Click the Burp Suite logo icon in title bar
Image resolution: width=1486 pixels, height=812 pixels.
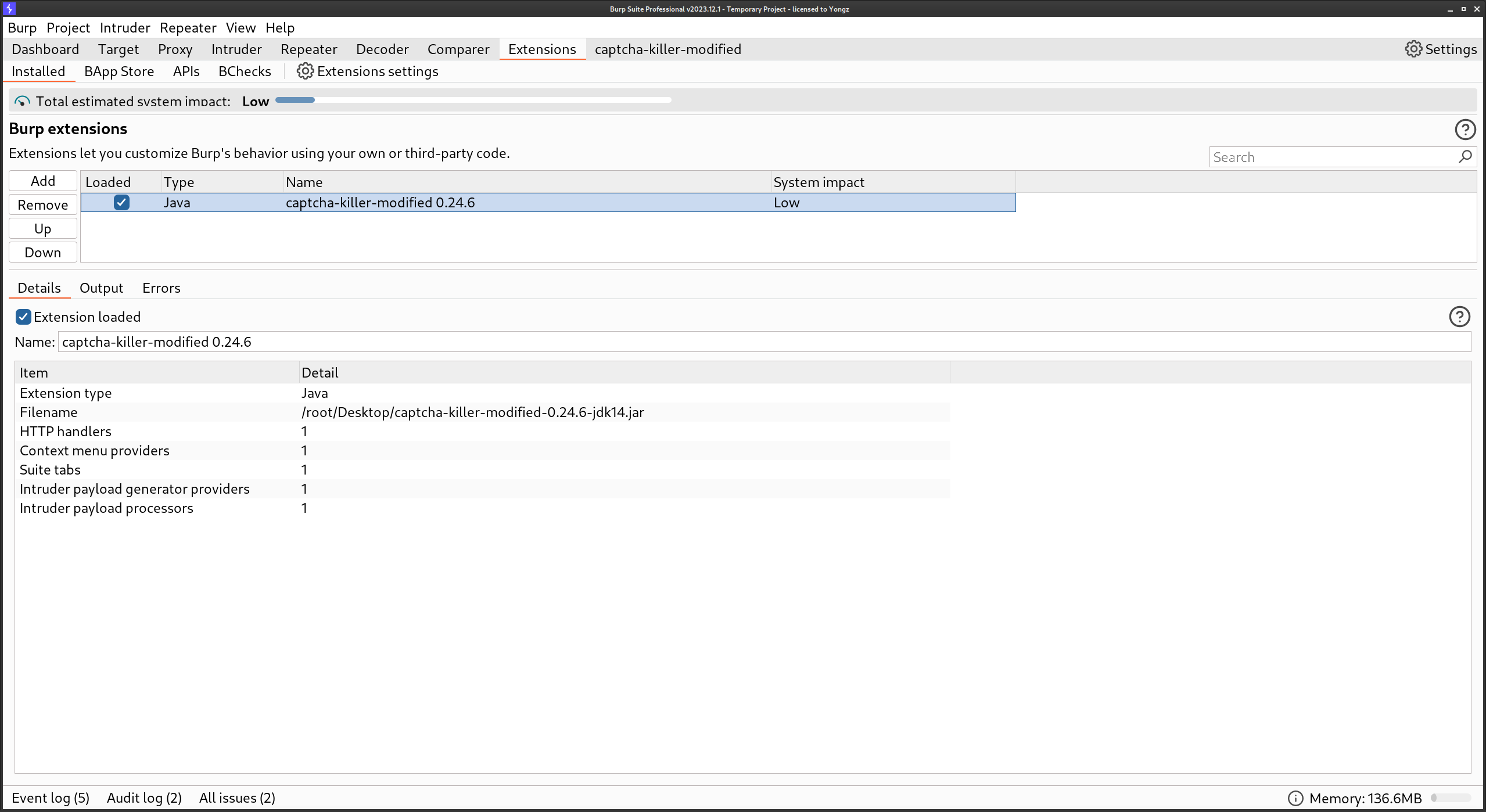(10, 9)
